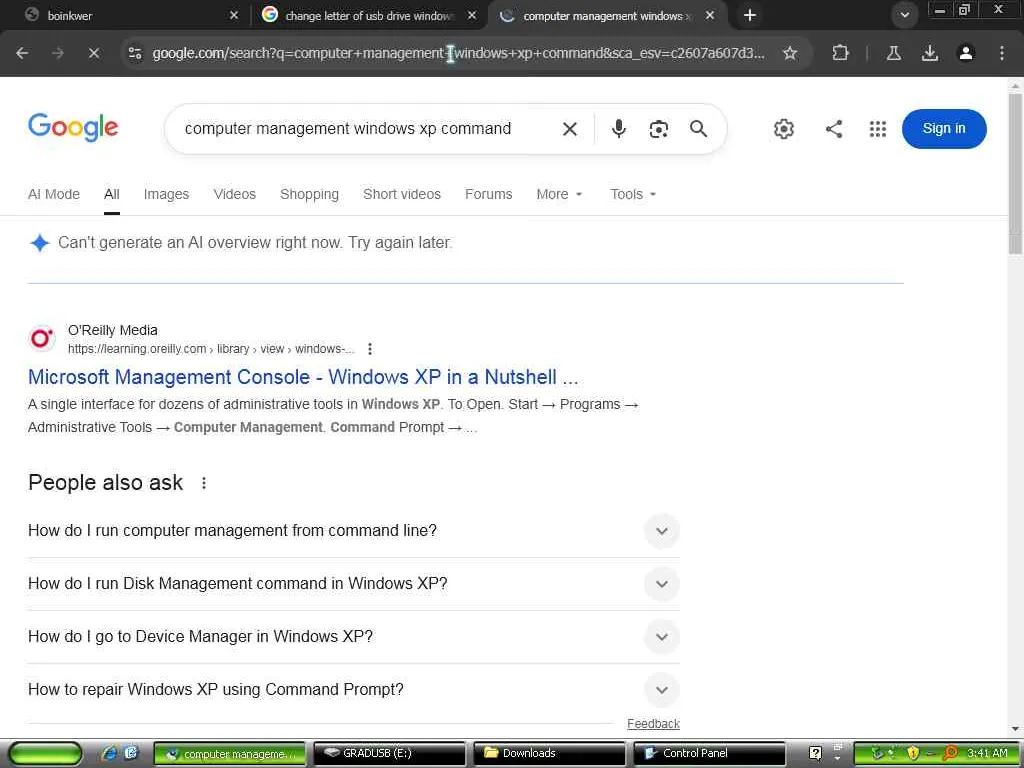This screenshot has height=768, width=1024.
Task: Switch to change letter of usb drive tab
Action: click(367, 15)
